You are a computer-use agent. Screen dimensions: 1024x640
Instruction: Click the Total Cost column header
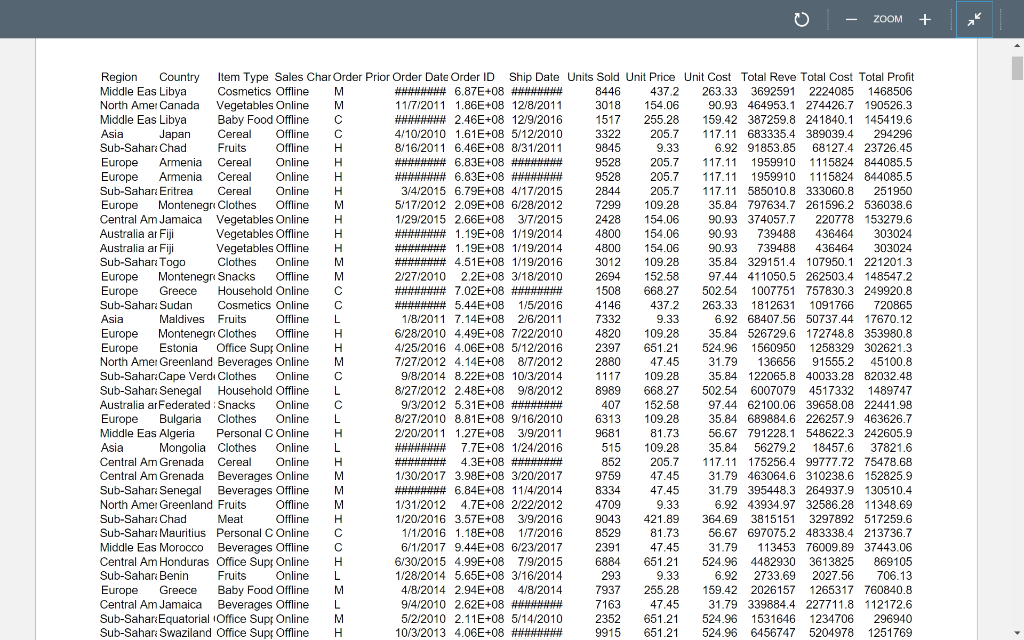[x=826, y=77]
